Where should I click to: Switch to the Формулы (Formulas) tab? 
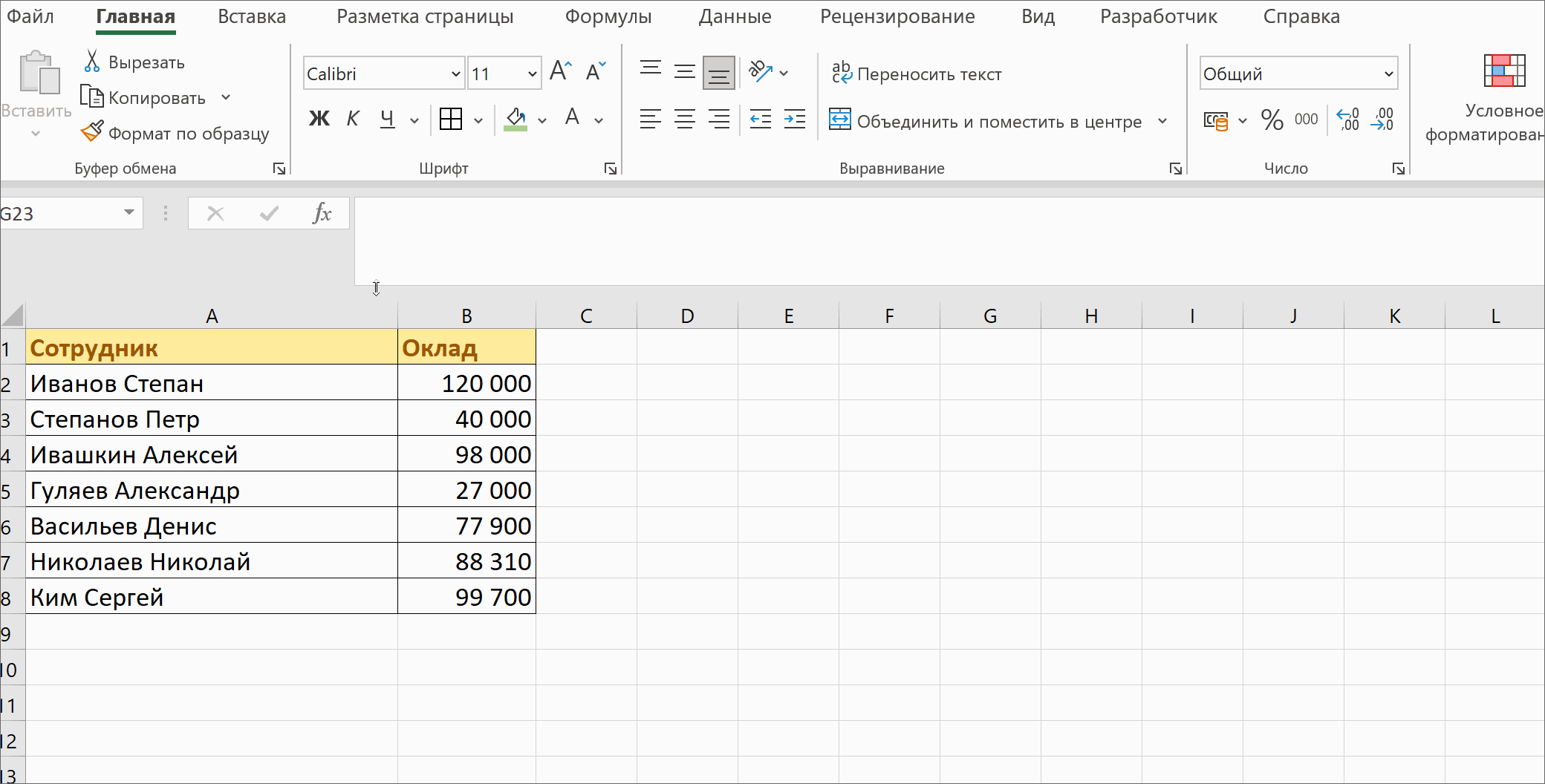tap(608, 16)
